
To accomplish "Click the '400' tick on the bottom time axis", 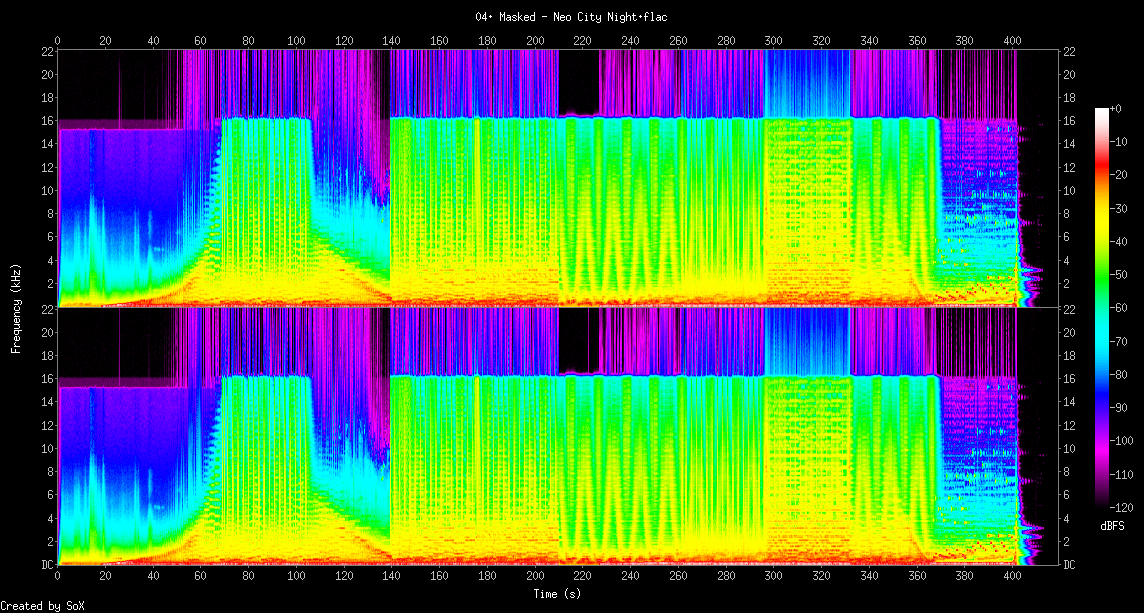I will click(1011, 577).
